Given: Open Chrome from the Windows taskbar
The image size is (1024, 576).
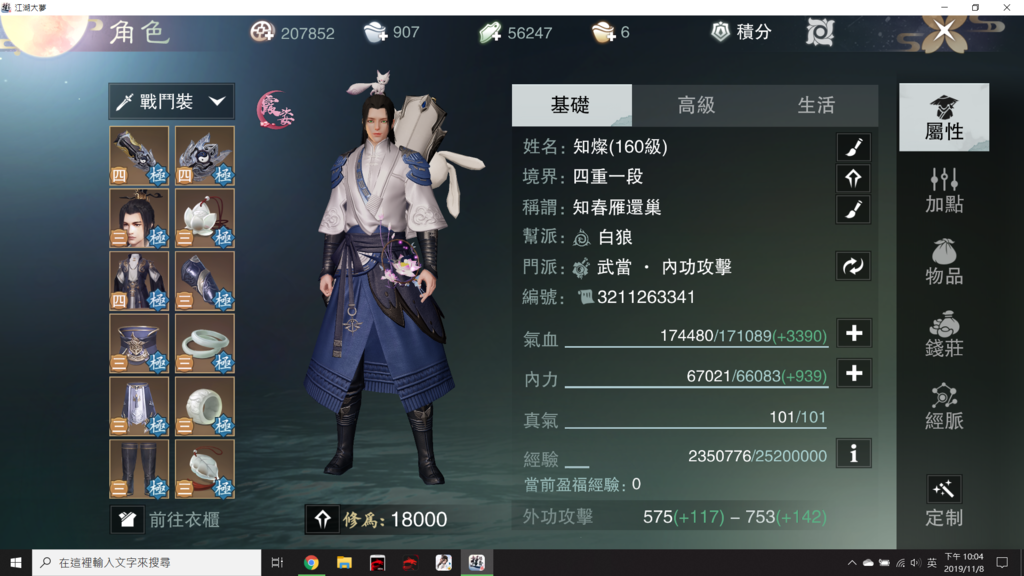Looking at the screenshot, I should (x=311, y=562).
